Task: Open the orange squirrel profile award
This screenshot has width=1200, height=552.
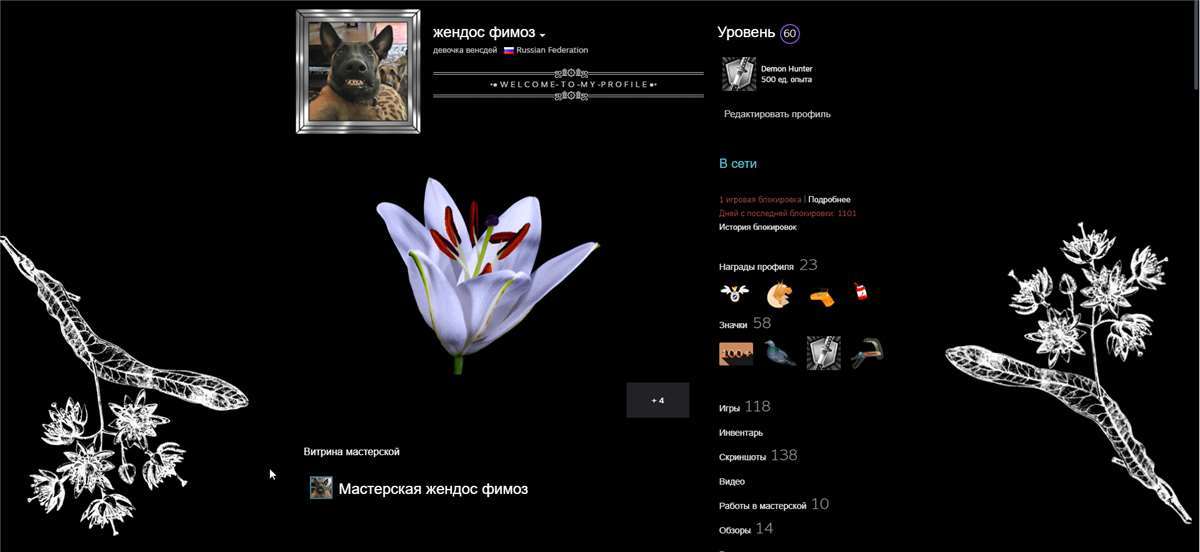Action: [x=778, y=294]
